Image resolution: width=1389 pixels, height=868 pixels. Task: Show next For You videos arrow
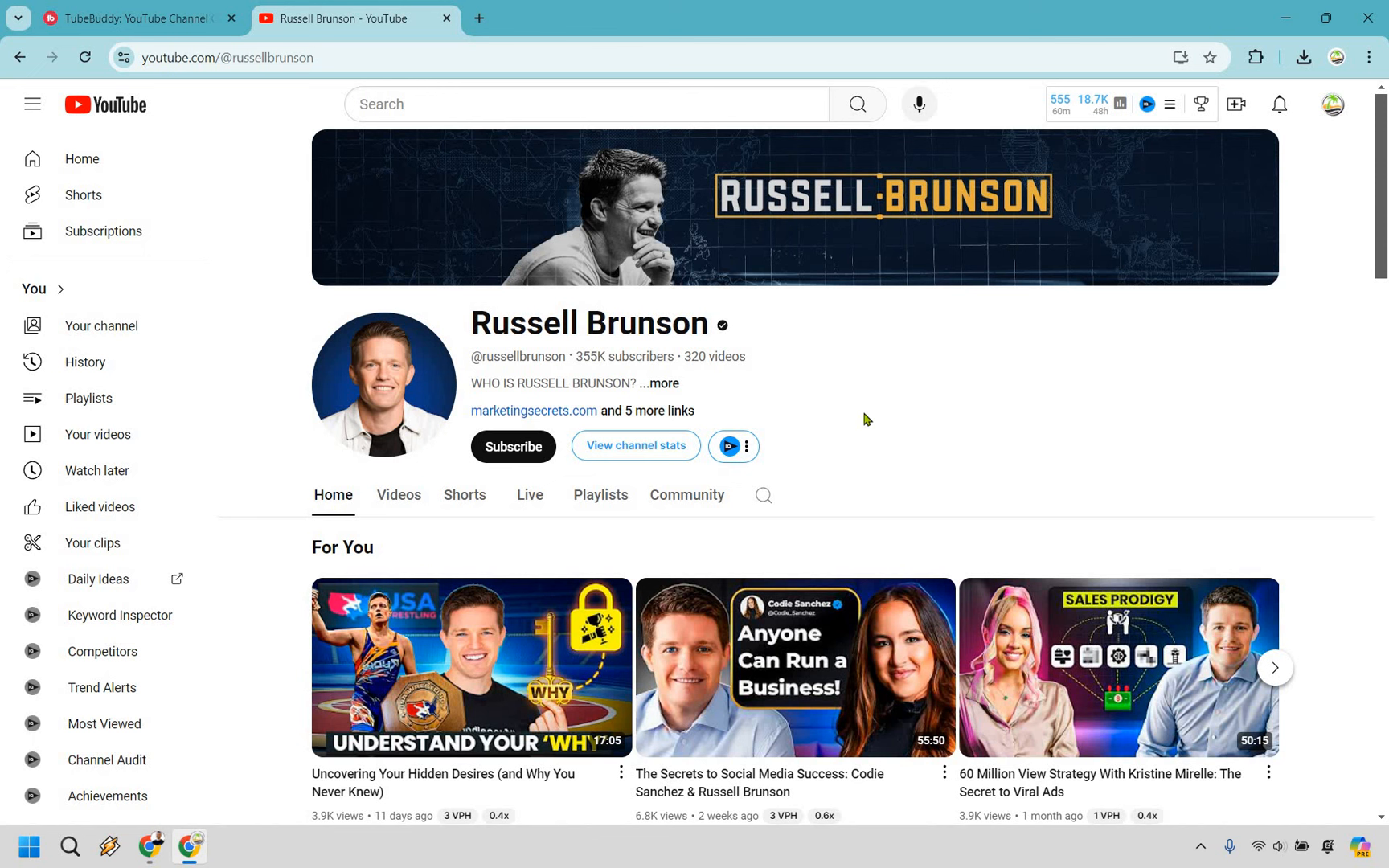click(1275, 668)
